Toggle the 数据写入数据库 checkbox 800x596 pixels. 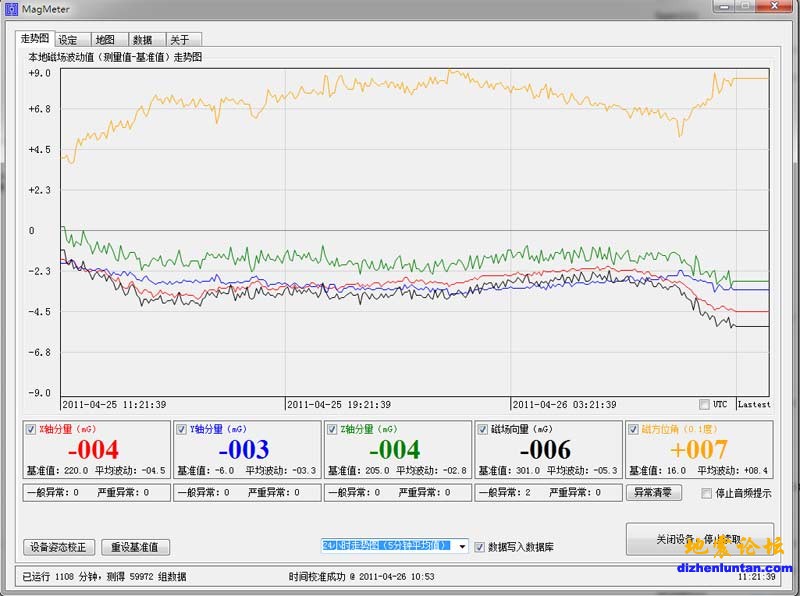(480, 547)
